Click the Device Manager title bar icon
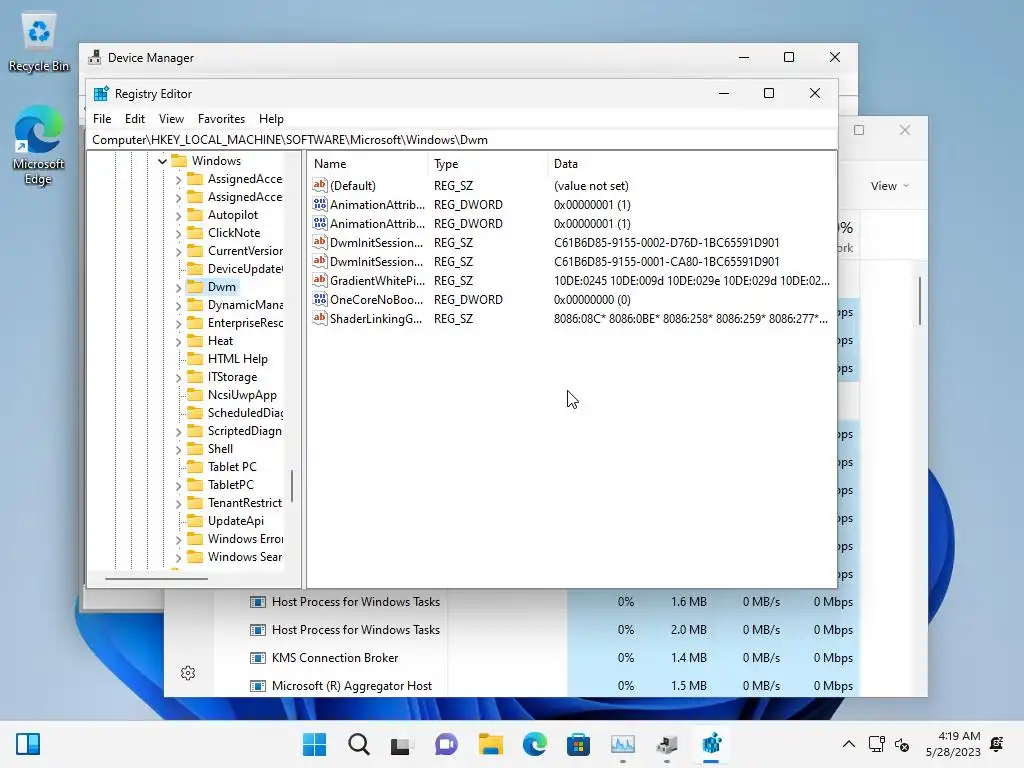The width and height of the screenshot is (1024, 768). point(95,57)
